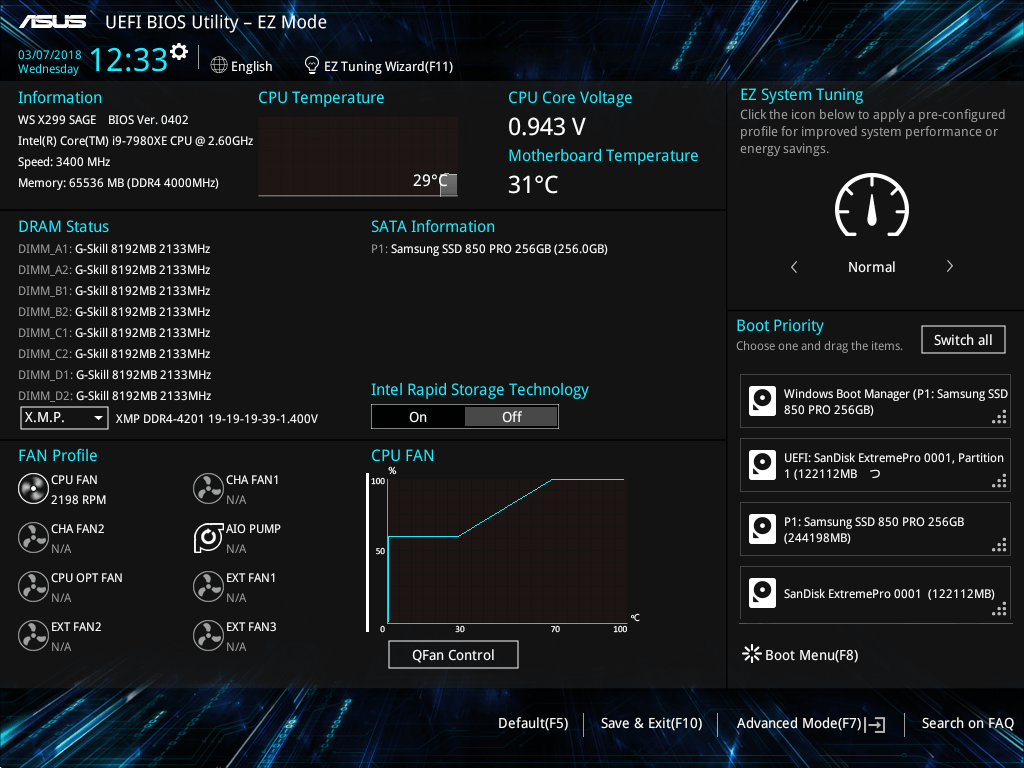Turn Intel Rapid Storage Technology On
Screen dimensions: 1024x768
[x=418, y=417]
